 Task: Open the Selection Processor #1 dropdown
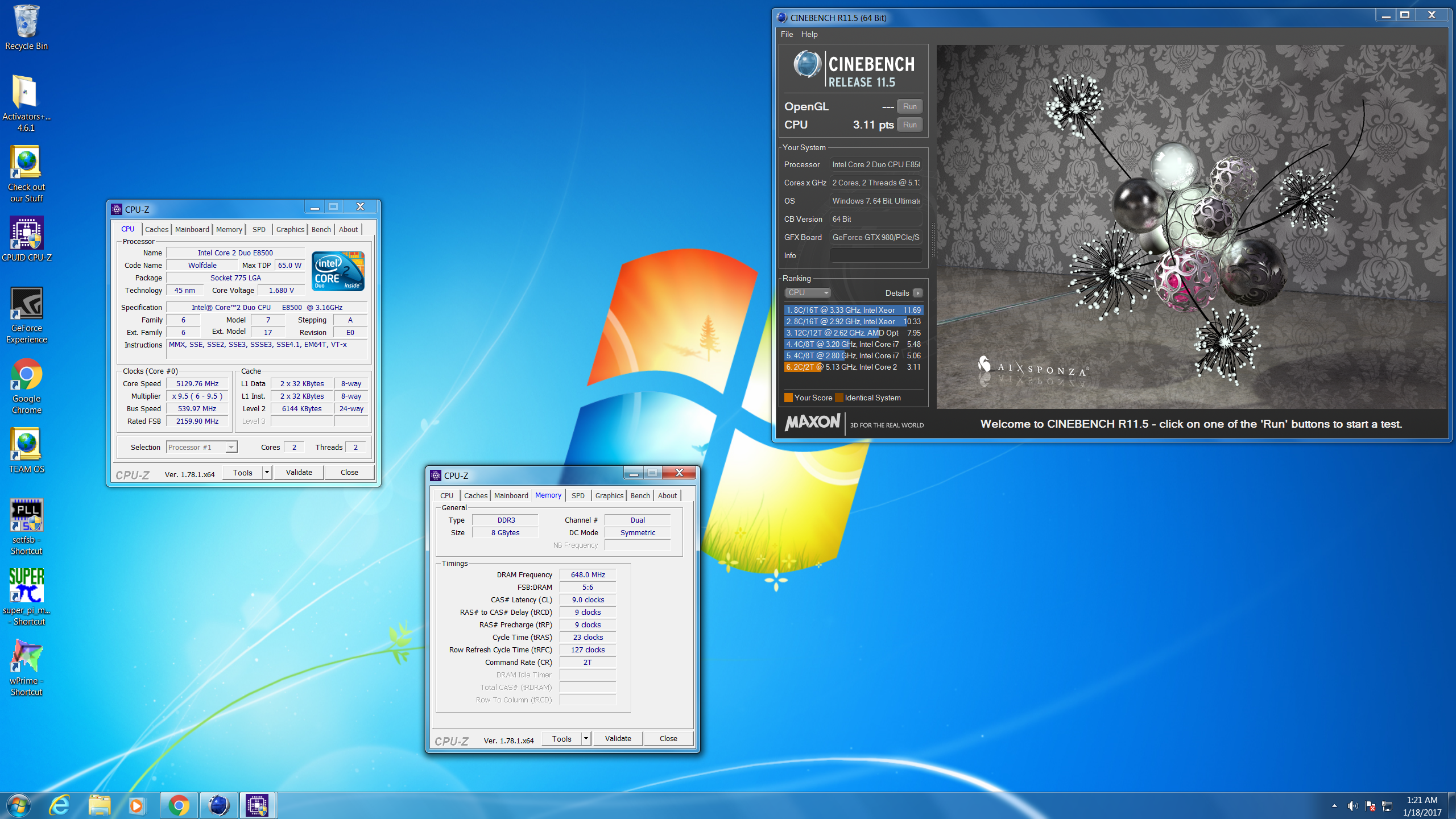click(x=202, y=447)
